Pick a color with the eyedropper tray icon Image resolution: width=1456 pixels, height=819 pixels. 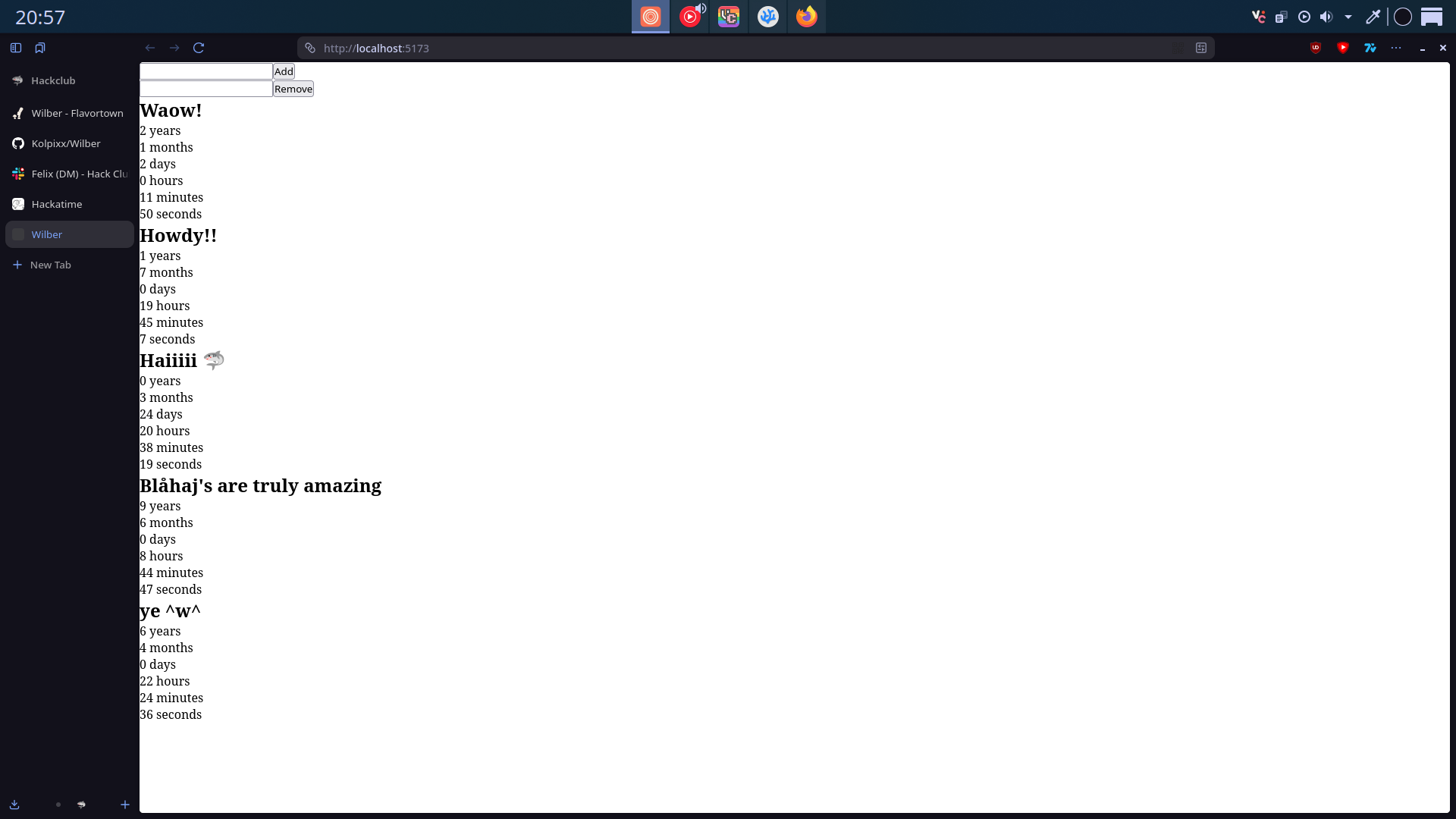tap(1373, 17)
